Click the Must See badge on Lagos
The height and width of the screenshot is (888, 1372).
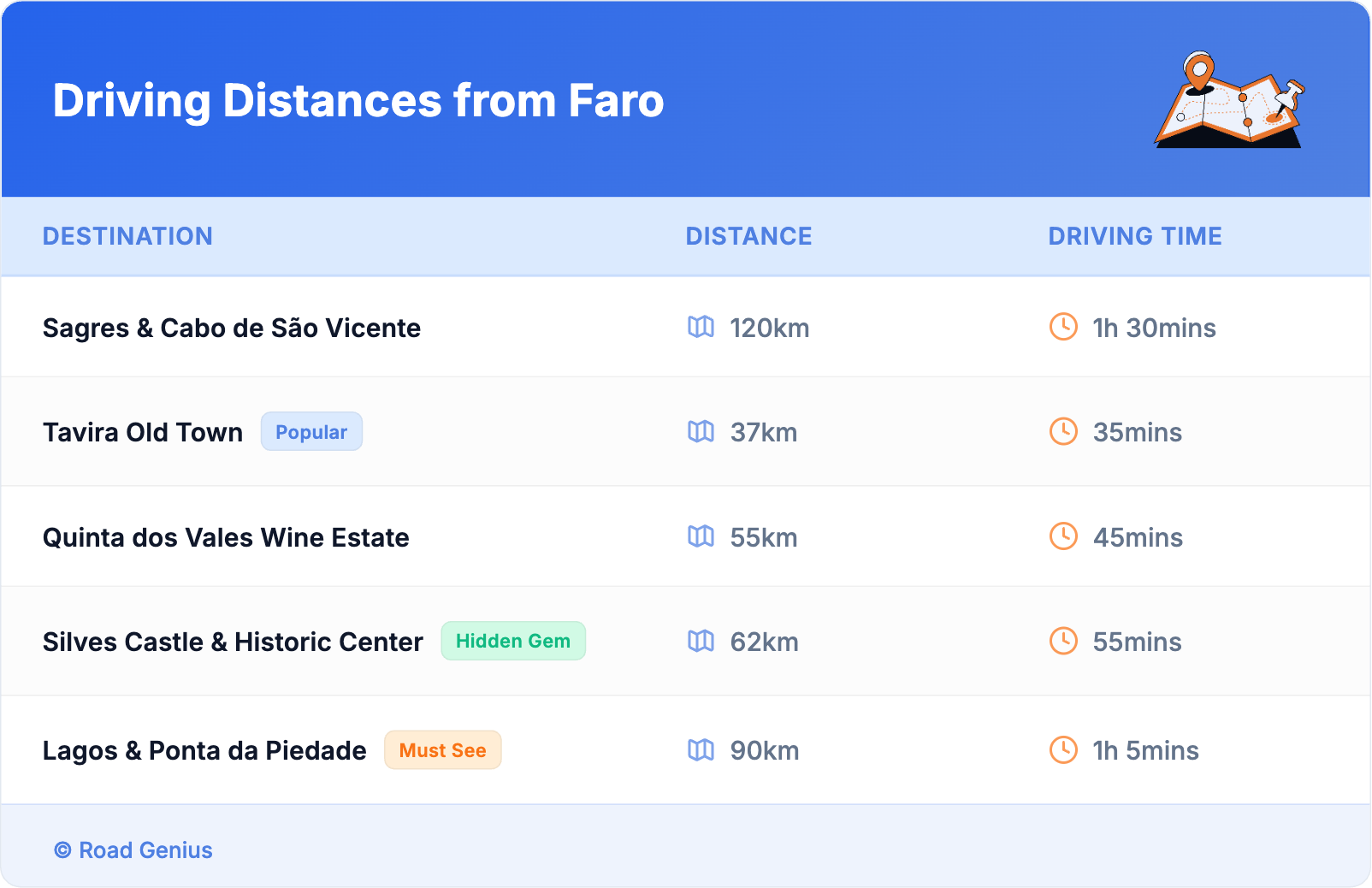pyautogui.click(x=443, y=750)
